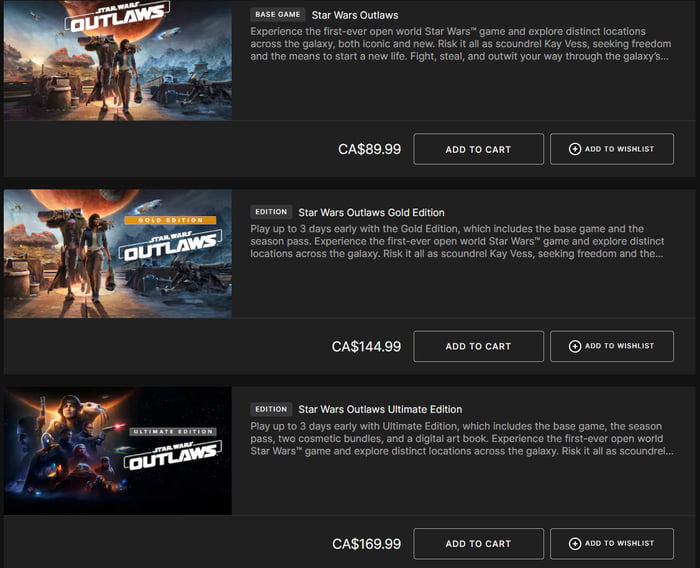Click the CA$144.99 price label
The image size is (700, 568).
(x=366, y=347)
